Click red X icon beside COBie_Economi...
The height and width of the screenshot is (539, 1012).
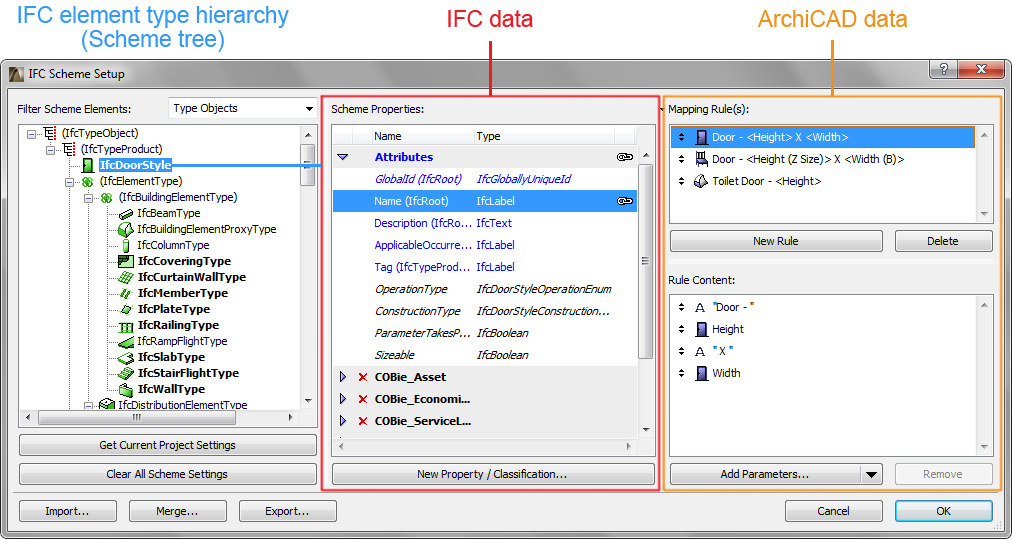[x=363, y=399]
